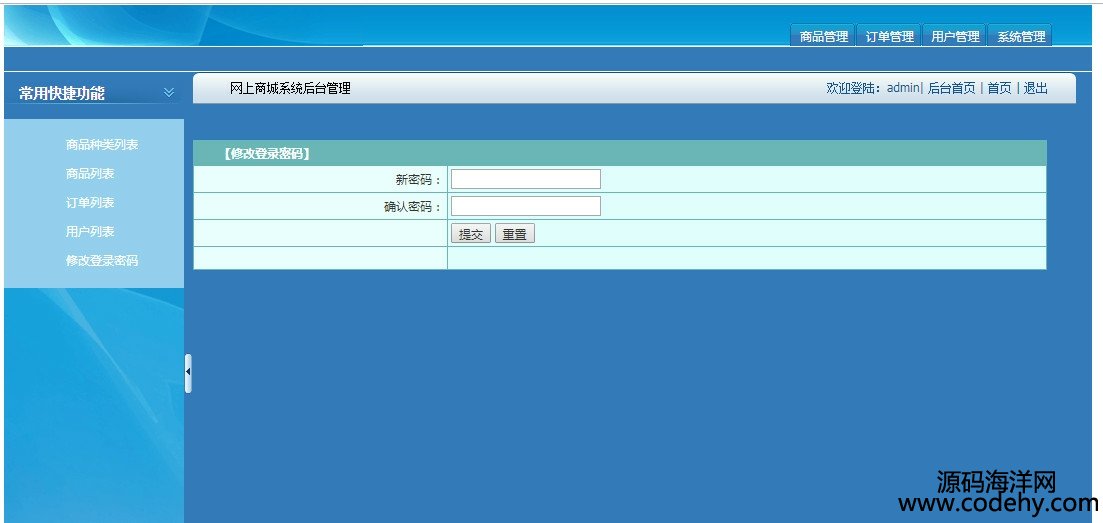Image resolution: width=1103 pixels, height=523 pixels.
Task: Open the 订单管理 top menu tab
Action: (889, 37)
